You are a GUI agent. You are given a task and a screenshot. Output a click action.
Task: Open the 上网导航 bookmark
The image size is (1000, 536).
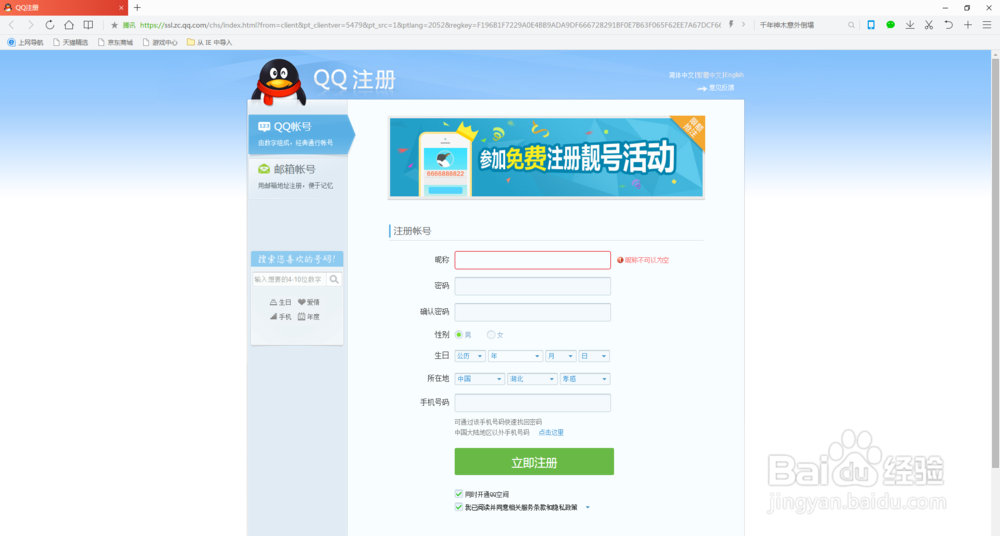point(26,42)
